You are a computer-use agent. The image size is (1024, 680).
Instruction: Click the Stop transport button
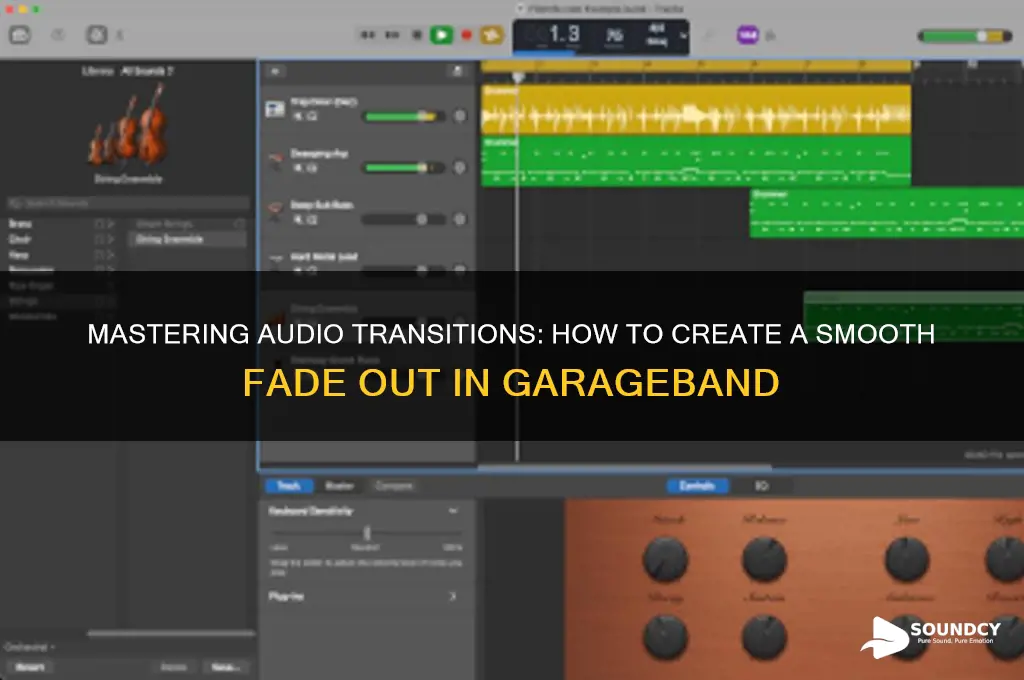[x=417, y=35]
